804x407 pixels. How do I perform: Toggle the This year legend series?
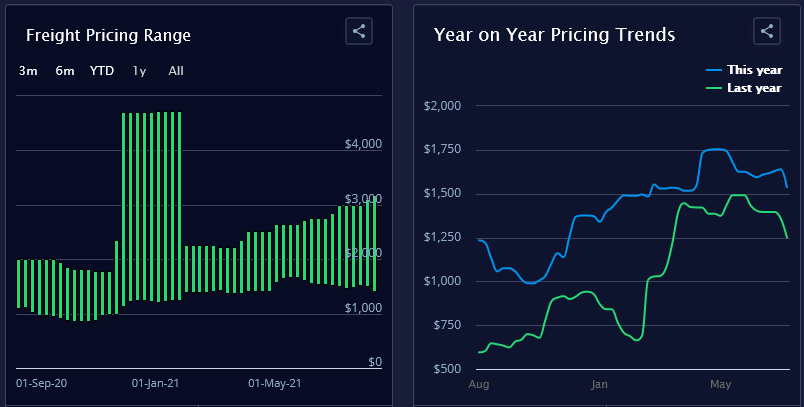tap(744, 70)
